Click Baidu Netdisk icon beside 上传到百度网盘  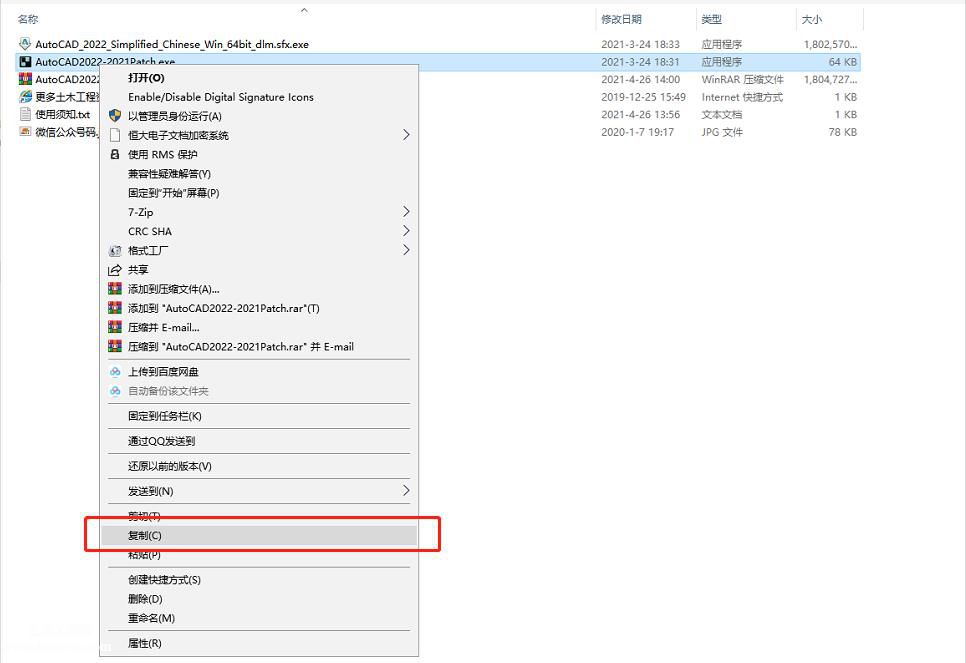pos(115,372)
